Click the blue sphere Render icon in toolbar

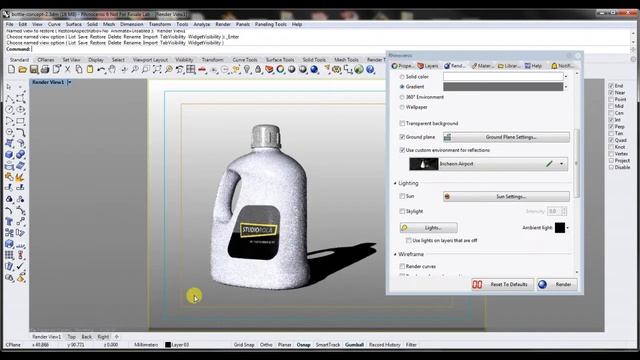(x=314, y=69)
